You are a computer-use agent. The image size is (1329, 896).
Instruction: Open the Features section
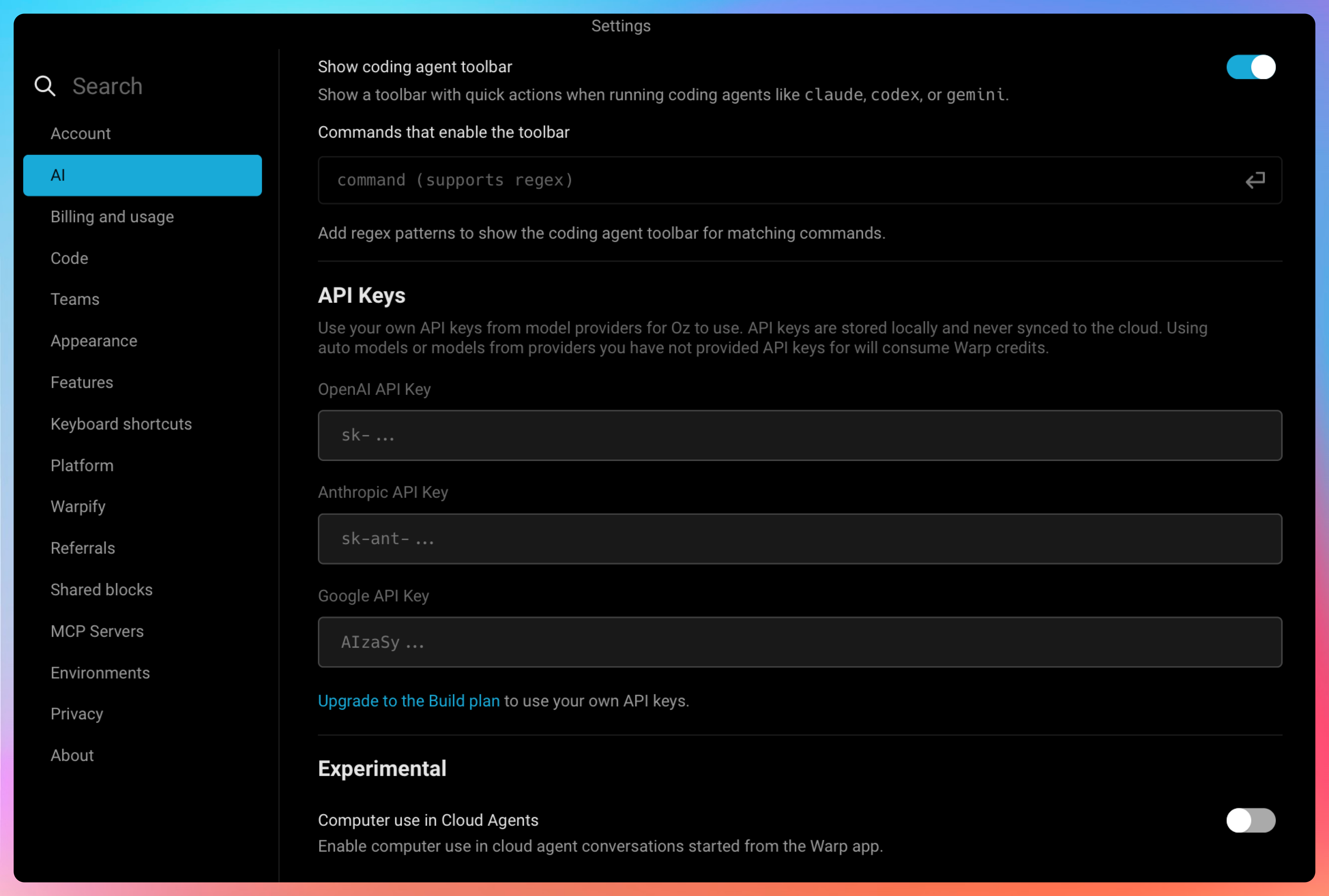82,382
